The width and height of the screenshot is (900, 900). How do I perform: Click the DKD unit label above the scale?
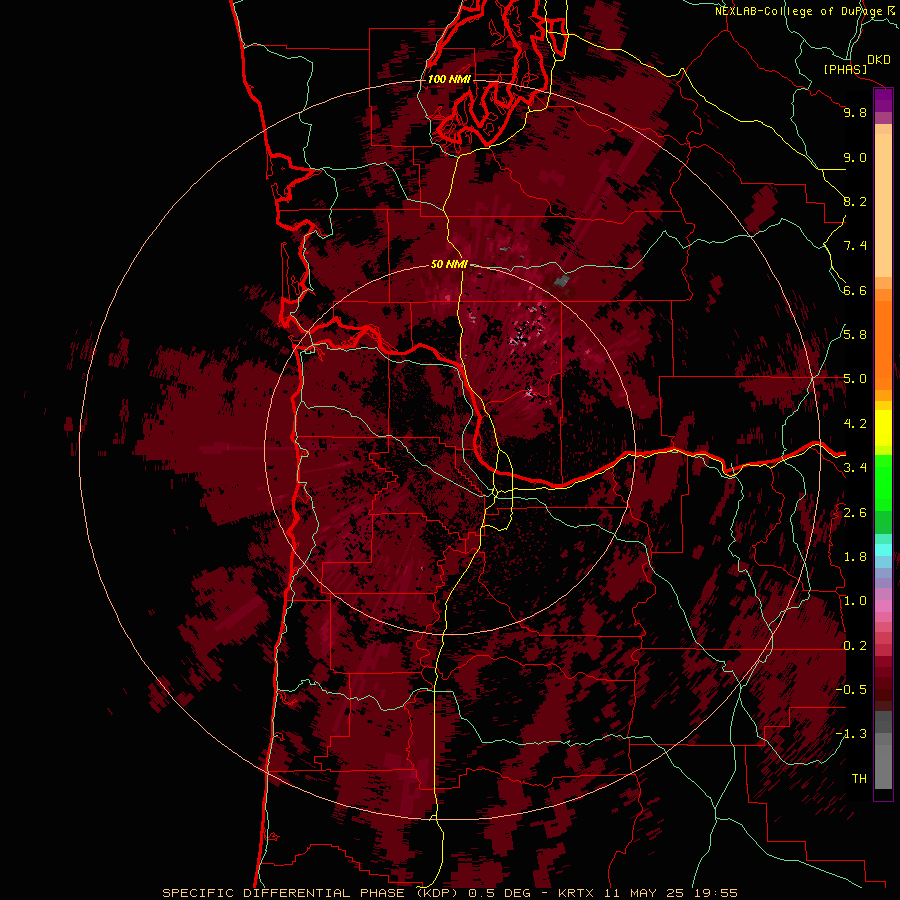(x=879, y=60)
